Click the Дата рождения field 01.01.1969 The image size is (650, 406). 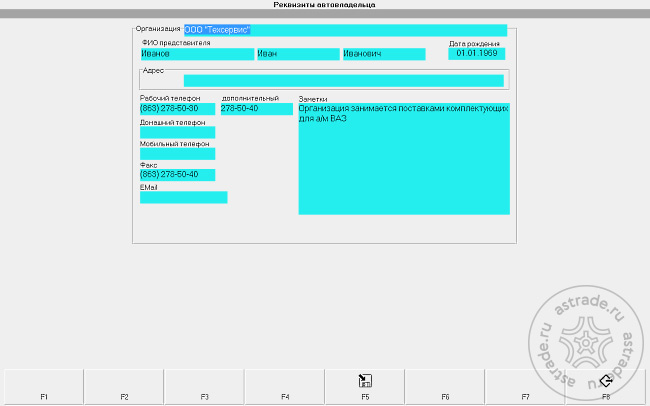point(476,53)
